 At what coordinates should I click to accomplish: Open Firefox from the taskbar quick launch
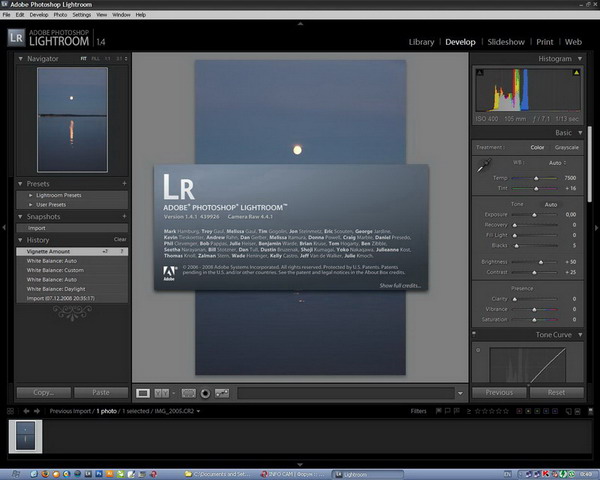(45, 474)
